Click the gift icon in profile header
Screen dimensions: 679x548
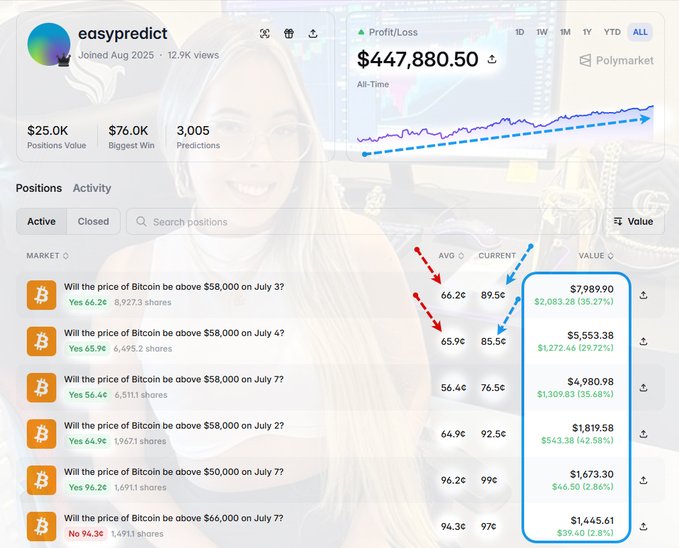point(289,33)
